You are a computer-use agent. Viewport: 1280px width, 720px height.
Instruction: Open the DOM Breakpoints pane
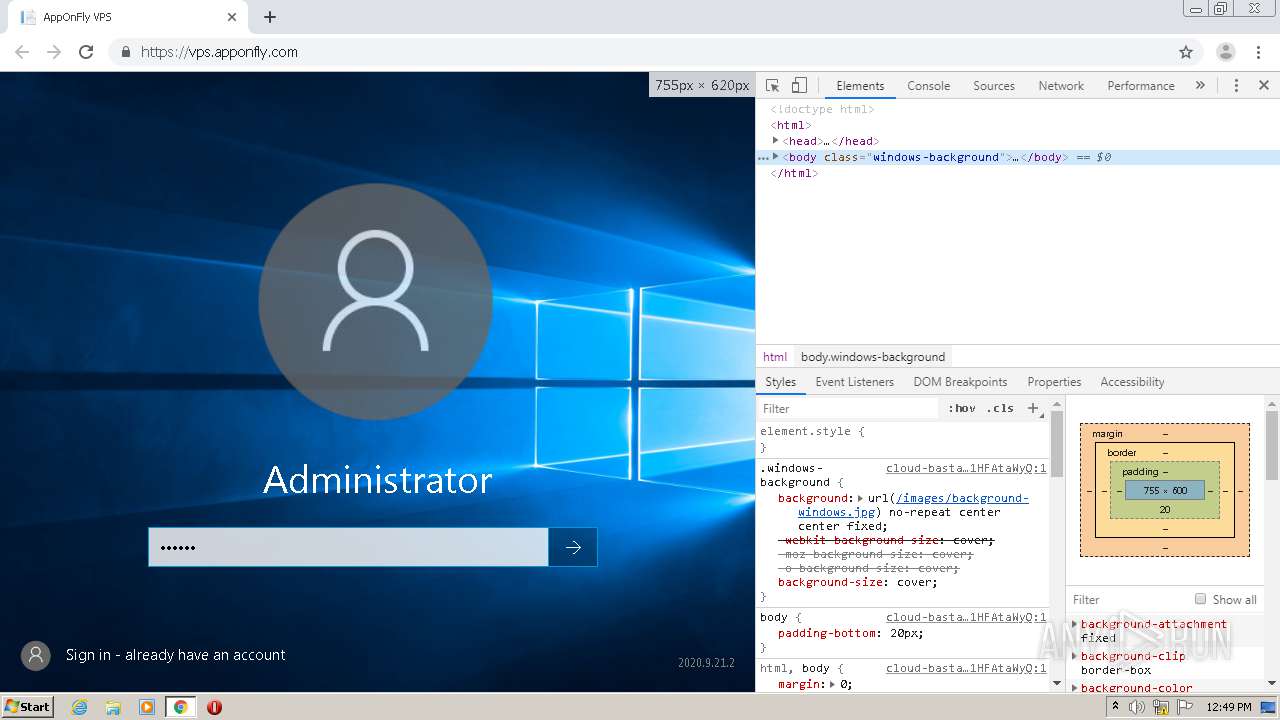click(x=960, y=382)
